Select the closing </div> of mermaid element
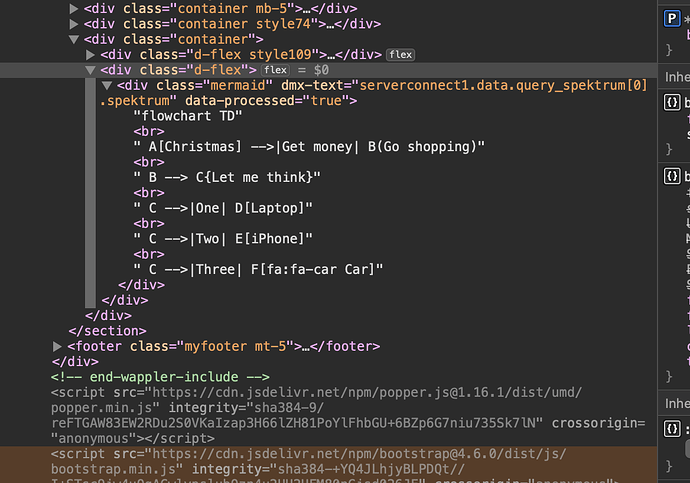 point(141,285)
